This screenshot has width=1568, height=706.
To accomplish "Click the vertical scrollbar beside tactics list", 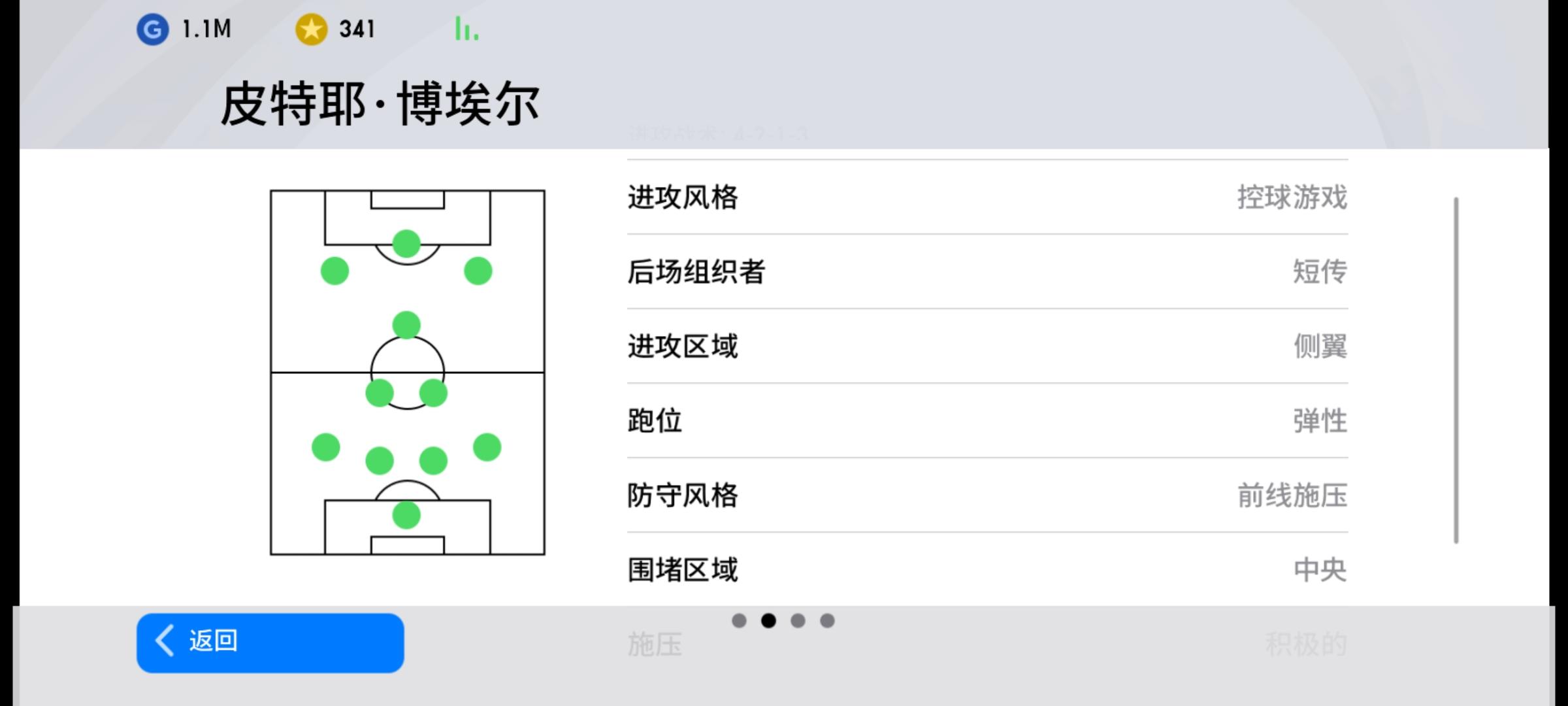I will click(x=1456, y=370).
